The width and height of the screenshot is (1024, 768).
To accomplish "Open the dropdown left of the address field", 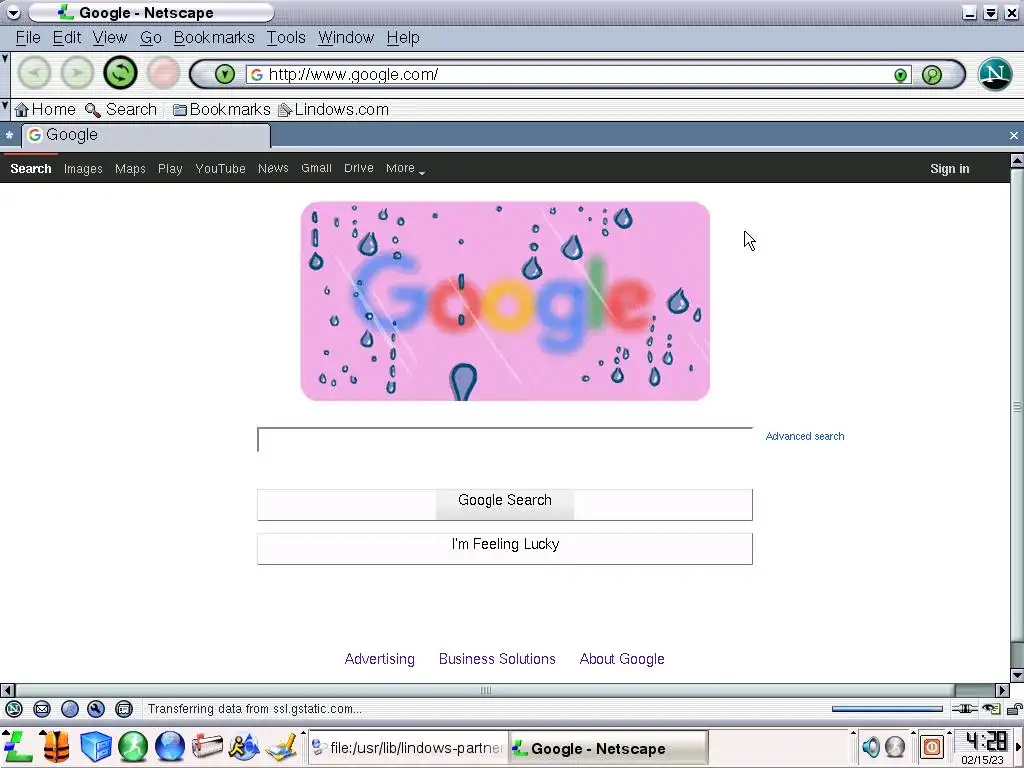I will coord(225,74).
